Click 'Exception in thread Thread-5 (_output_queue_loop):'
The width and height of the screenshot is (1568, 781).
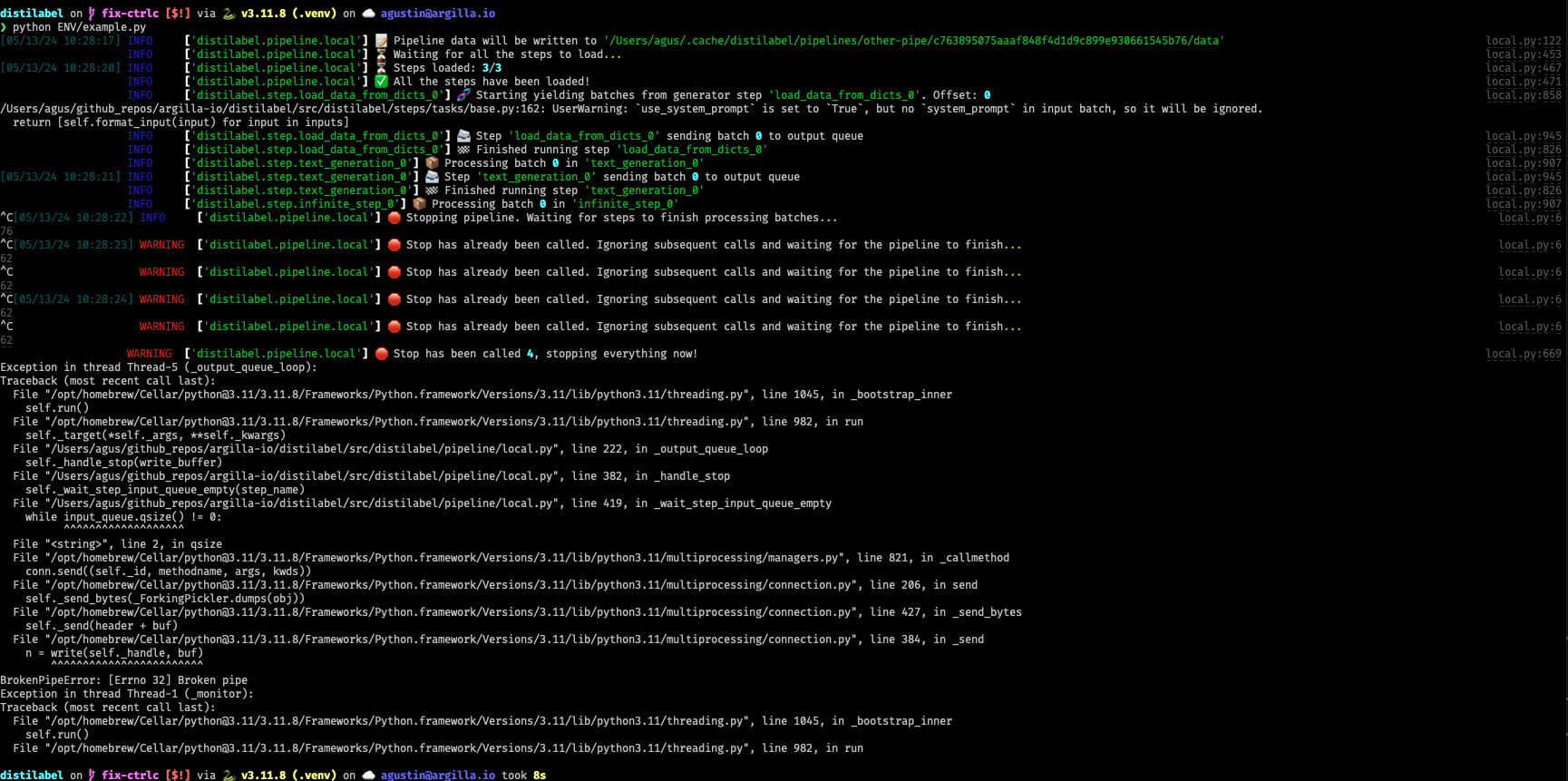[x=159, y=367]
